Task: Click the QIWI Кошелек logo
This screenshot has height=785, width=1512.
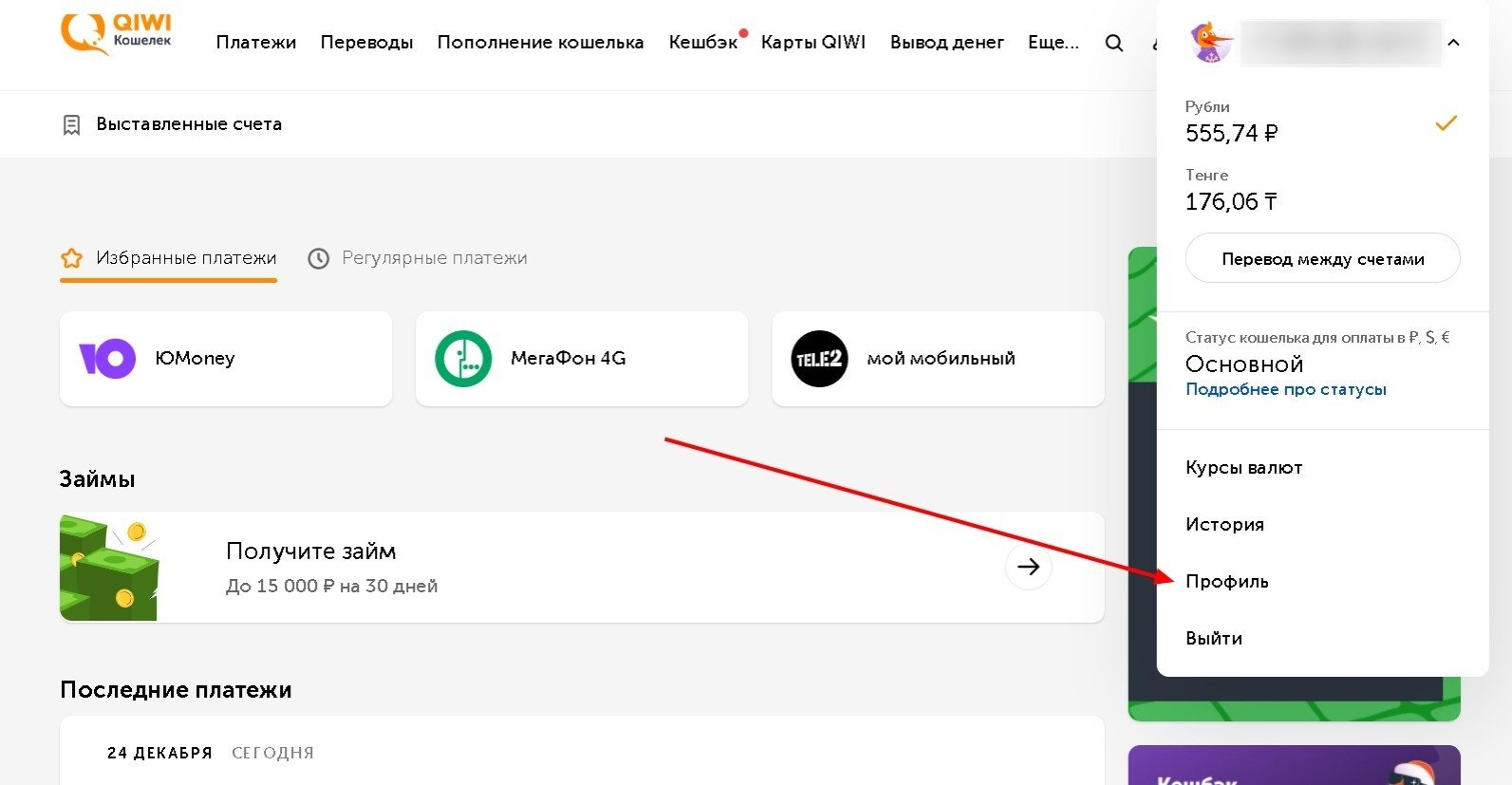Action: tap(116, 34)
